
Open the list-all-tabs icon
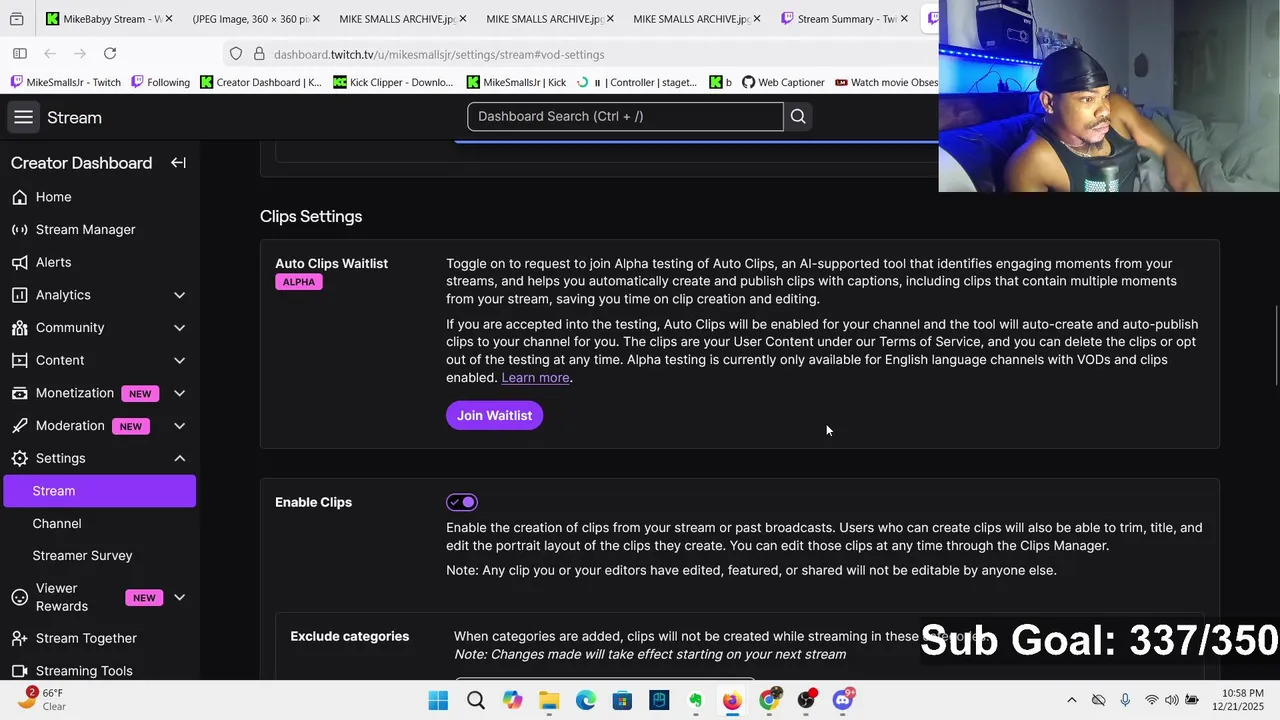(x=16, y=19)
